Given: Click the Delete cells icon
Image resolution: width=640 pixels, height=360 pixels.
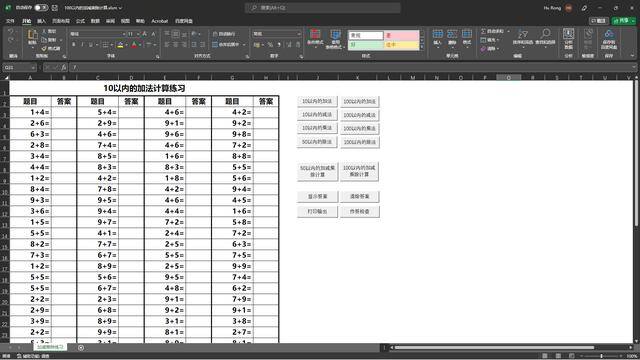Looking at the screenshot, I should coord(452,34).
